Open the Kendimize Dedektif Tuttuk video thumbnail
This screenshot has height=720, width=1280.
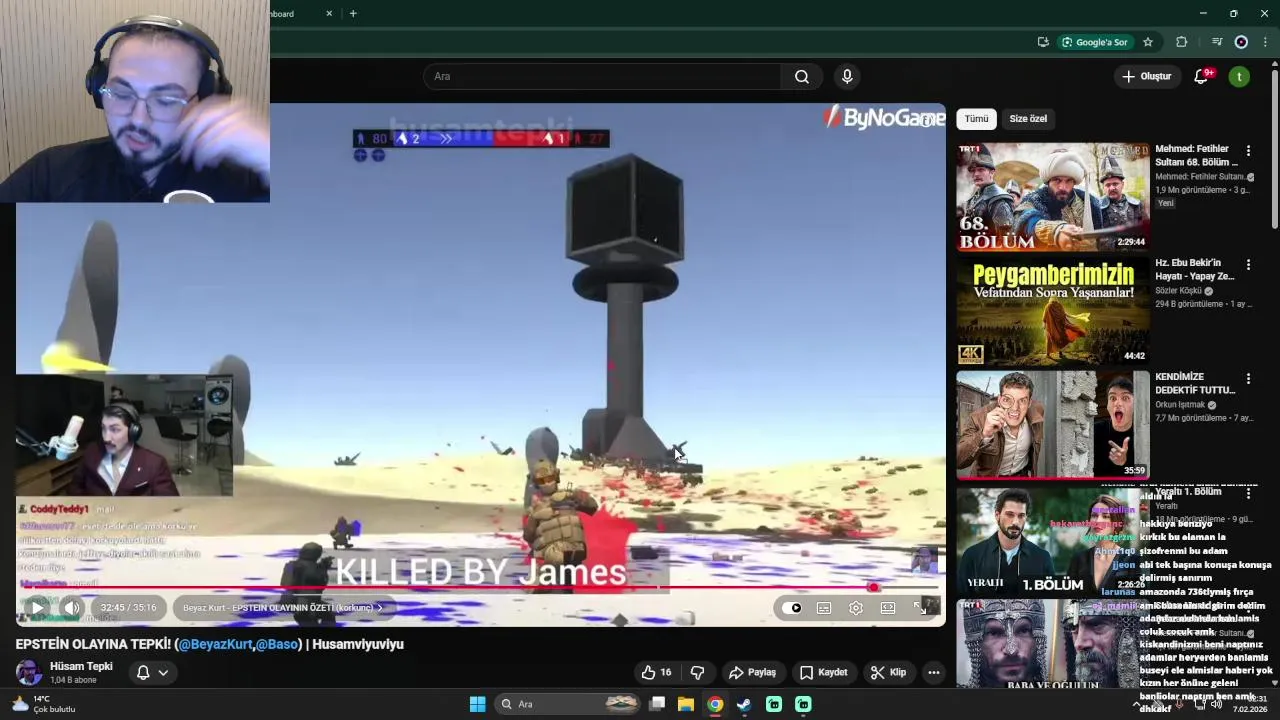[x=1053, y=425]
